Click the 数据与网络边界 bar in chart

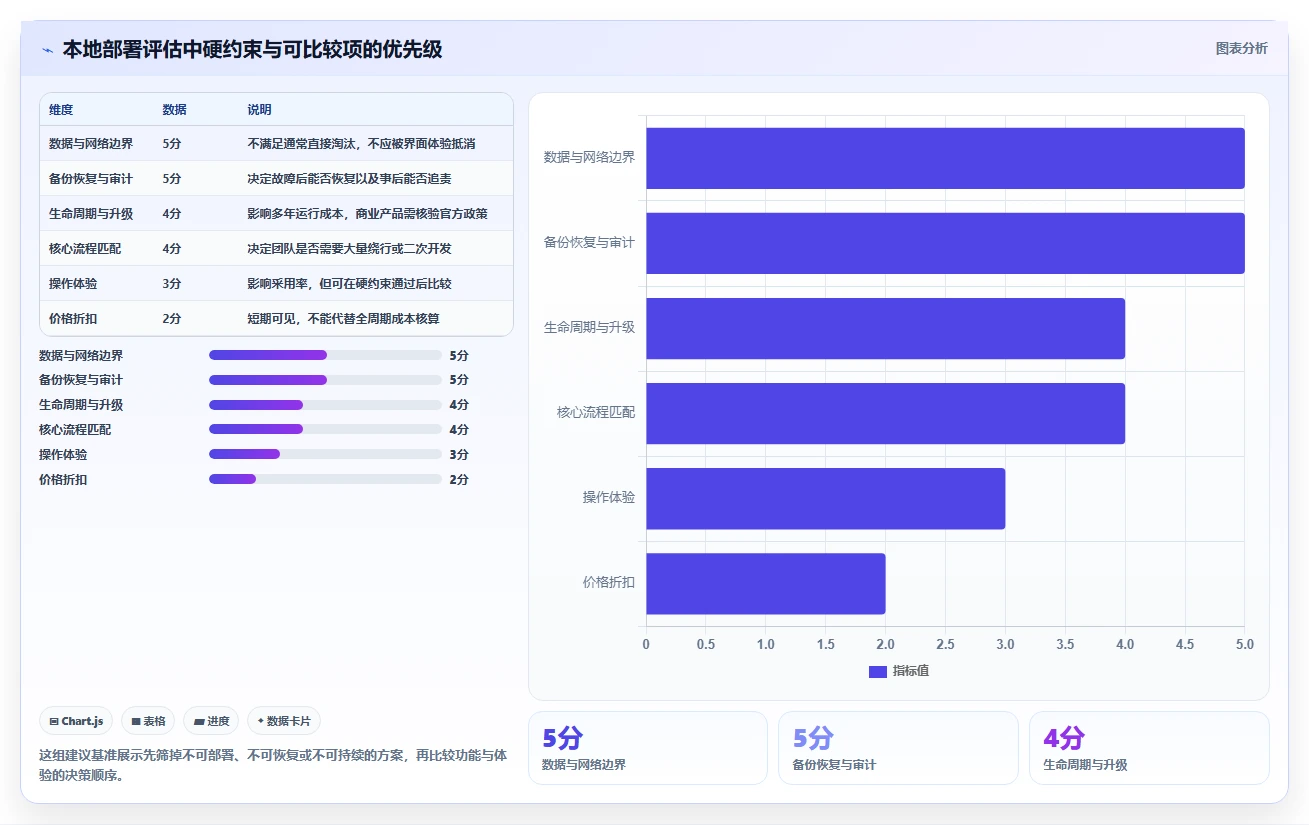[945, 158]
